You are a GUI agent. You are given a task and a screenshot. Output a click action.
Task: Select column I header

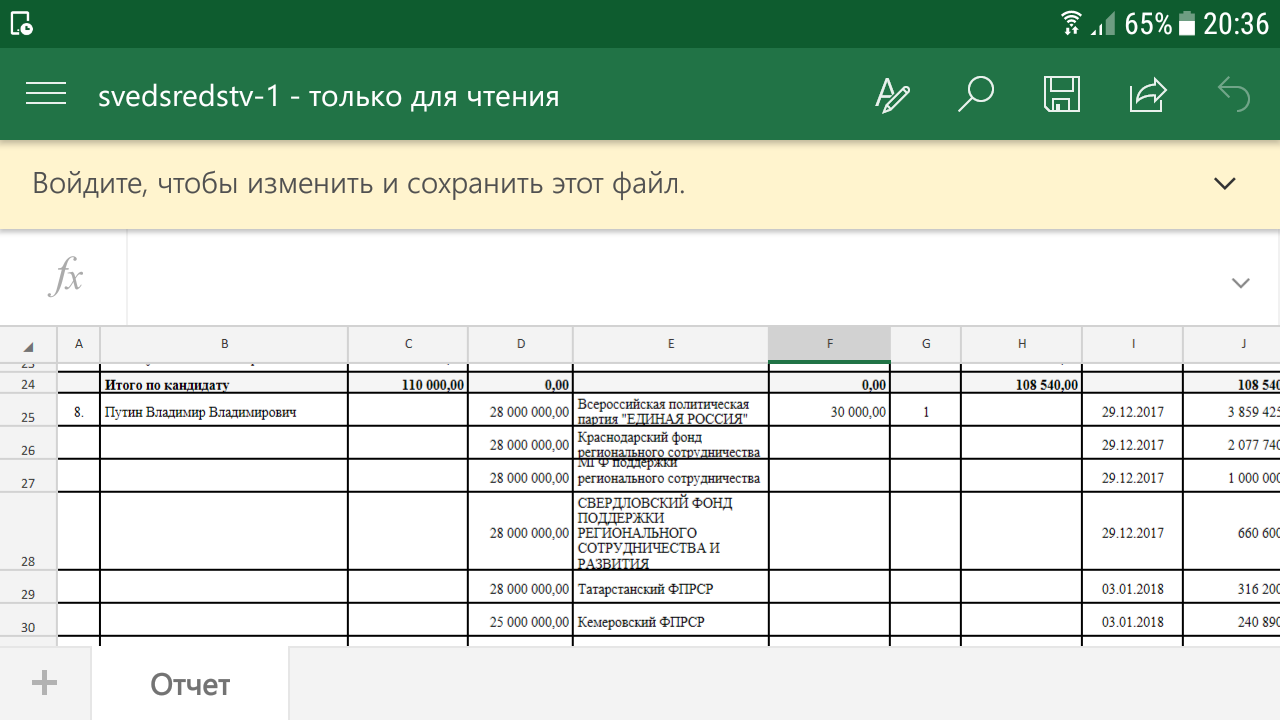[1133, 344]
